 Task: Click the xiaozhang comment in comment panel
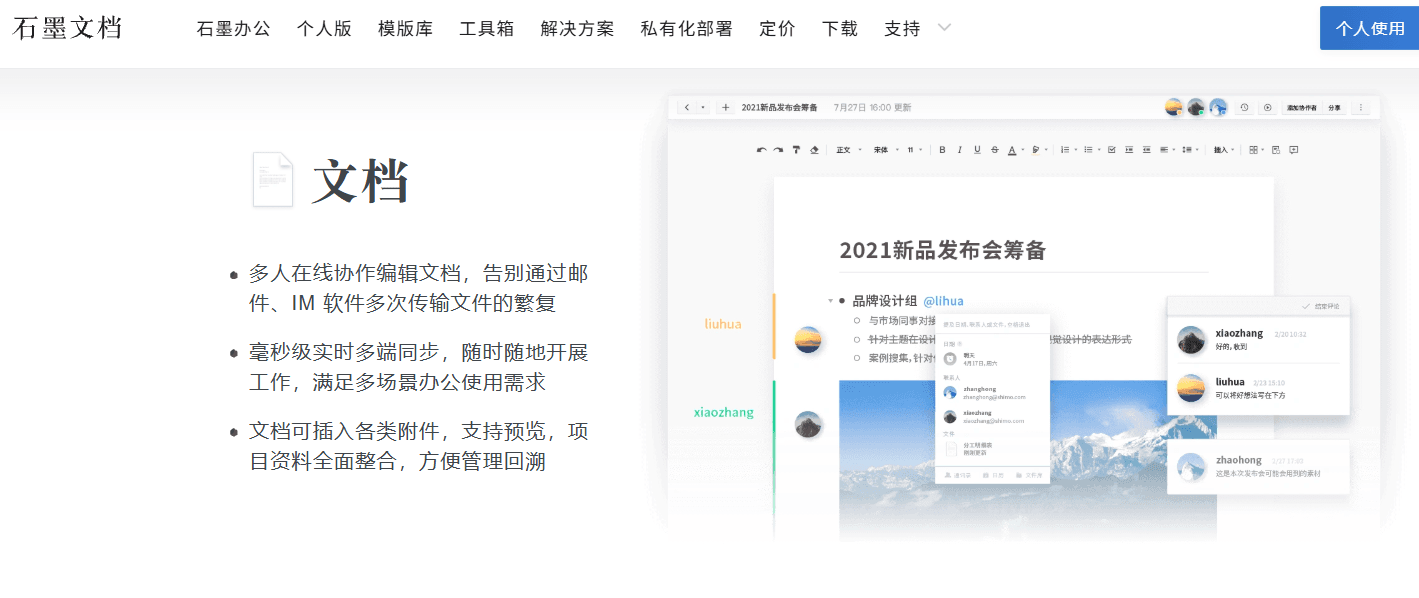pos(1258,339)
